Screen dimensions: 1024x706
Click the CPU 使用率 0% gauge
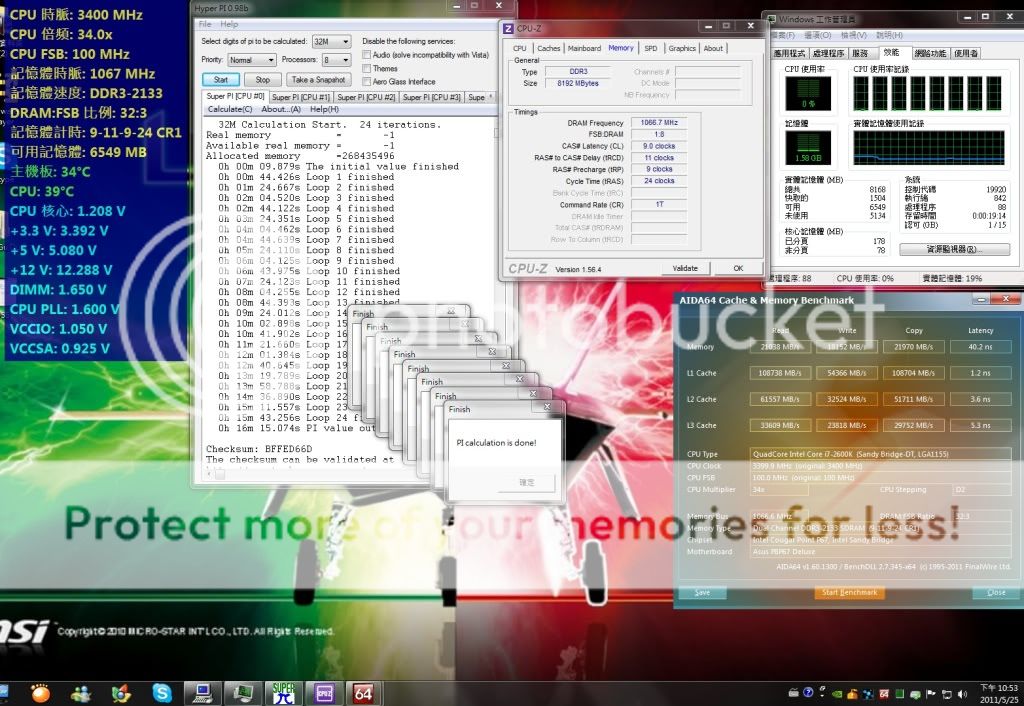(808, 93)
